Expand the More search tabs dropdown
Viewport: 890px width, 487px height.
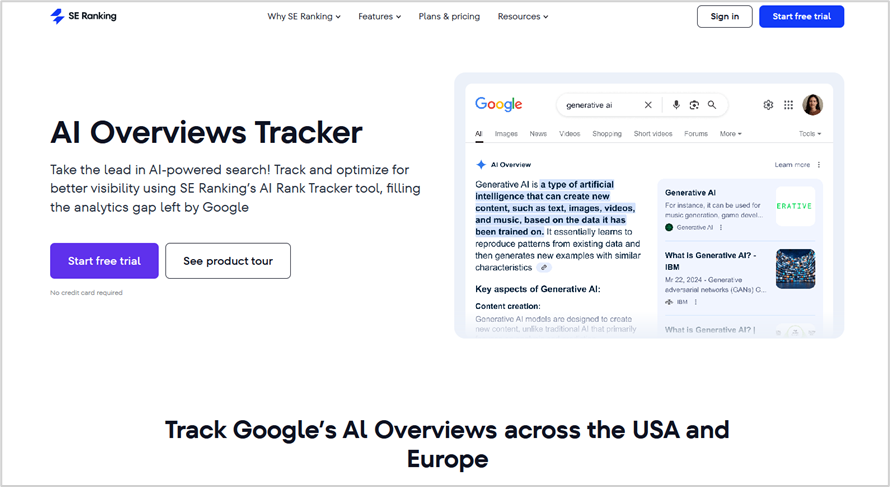(731, 134)
